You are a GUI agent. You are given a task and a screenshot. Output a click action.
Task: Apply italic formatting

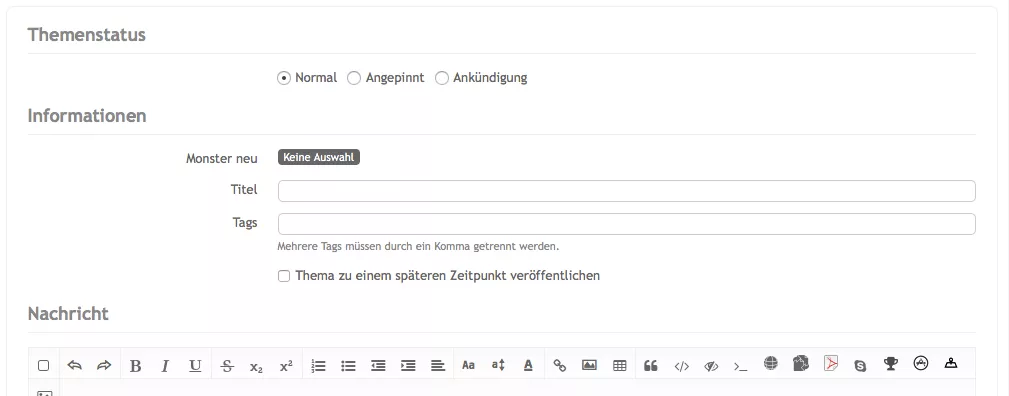coord(165,366)
